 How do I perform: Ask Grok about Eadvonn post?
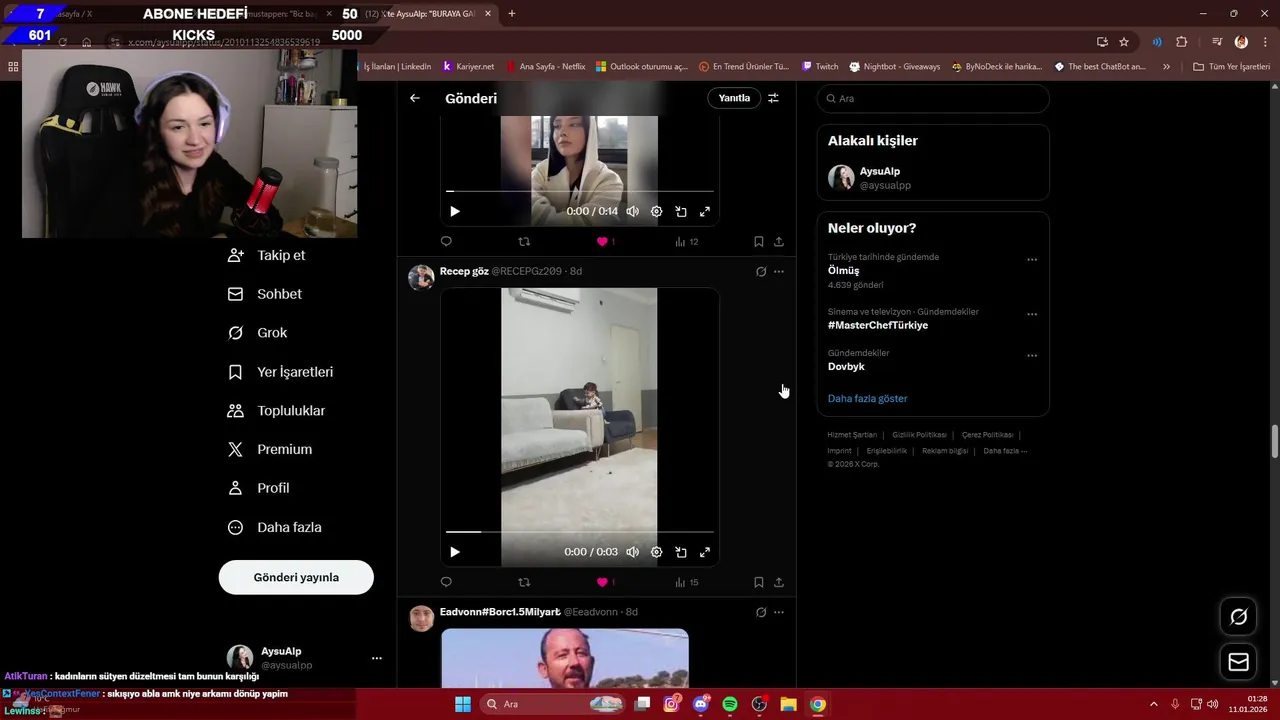click(x=760, y=612)
